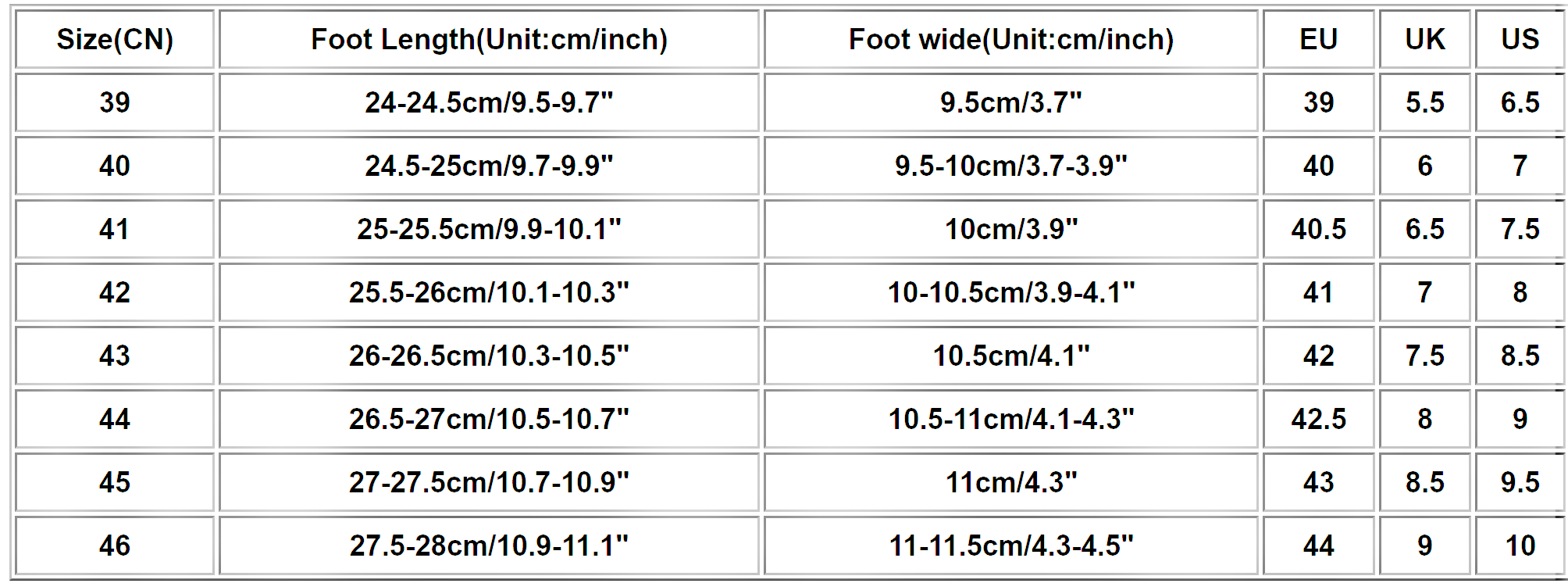Click the UK size 5.5 cell

[x=1425, y=102]
